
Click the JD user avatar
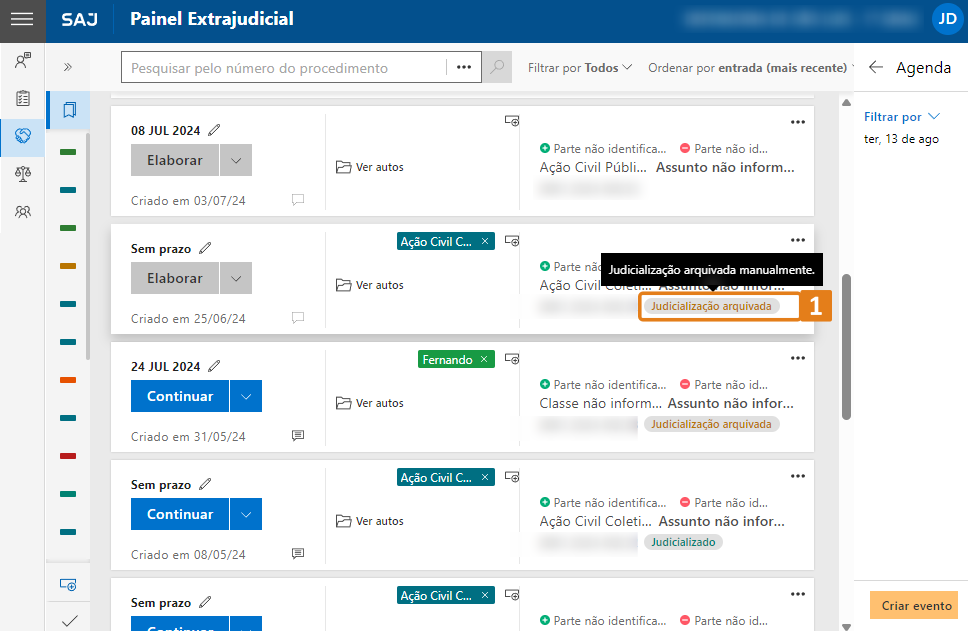pyautogui.click(x=947, y=19)
